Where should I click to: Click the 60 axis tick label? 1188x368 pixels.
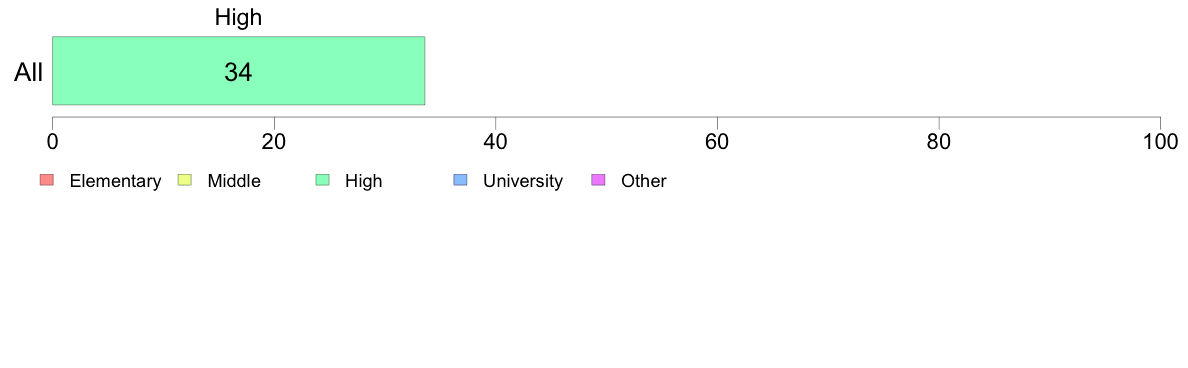(717, 141)
